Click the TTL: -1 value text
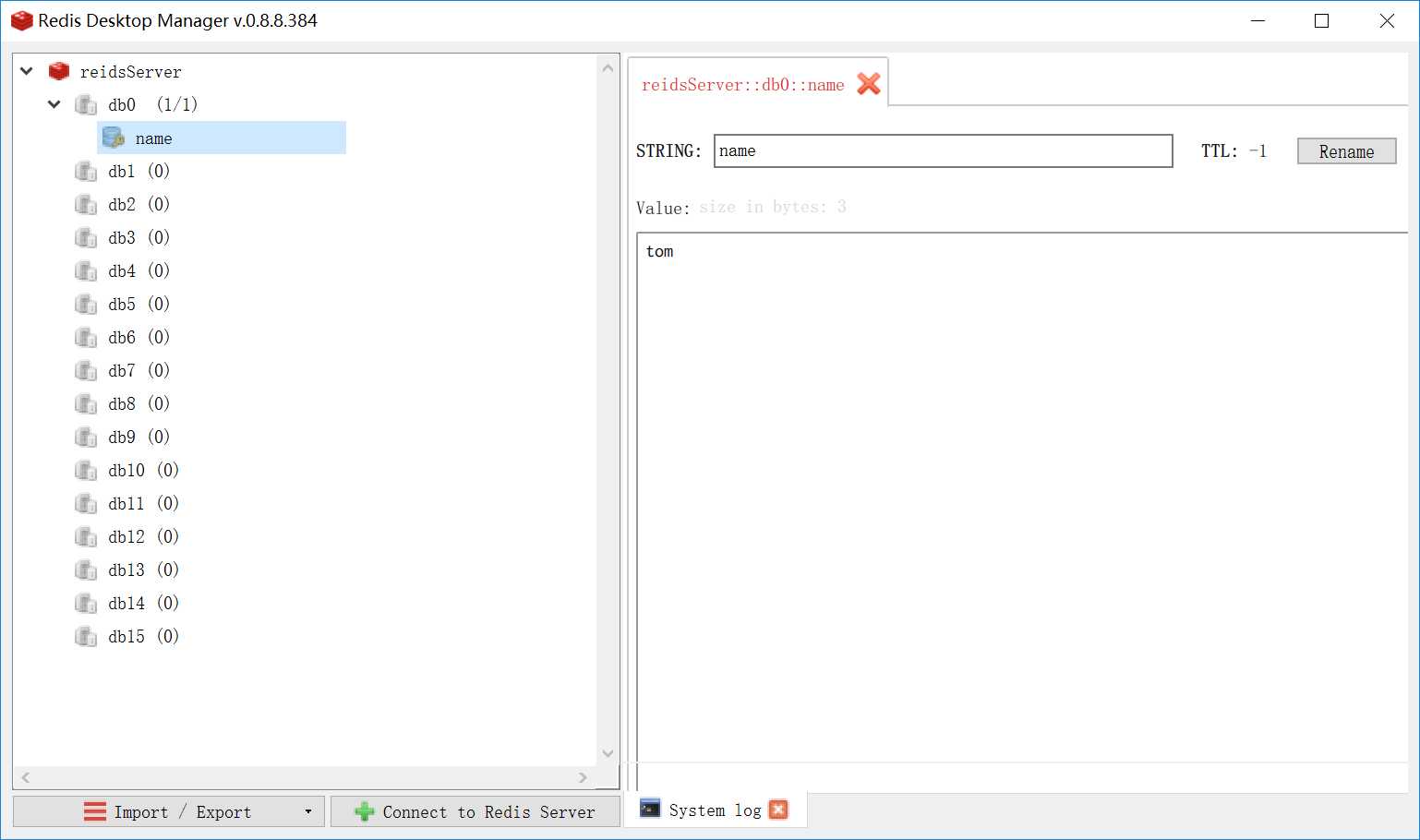 point(1233,150)
